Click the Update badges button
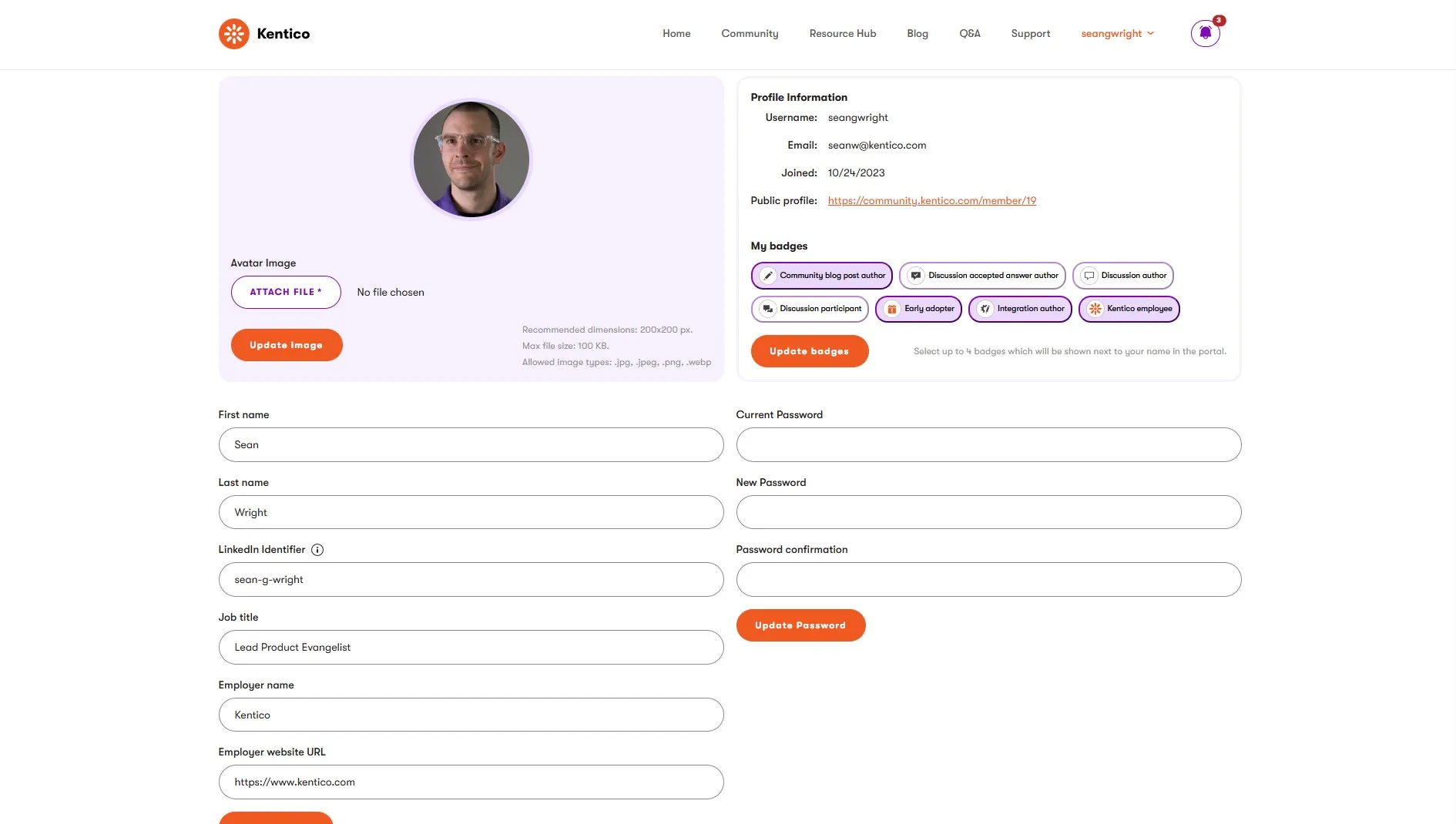The width and height of the screenshot is (1456, 824). pyautogui.click(x=810, y=351)
